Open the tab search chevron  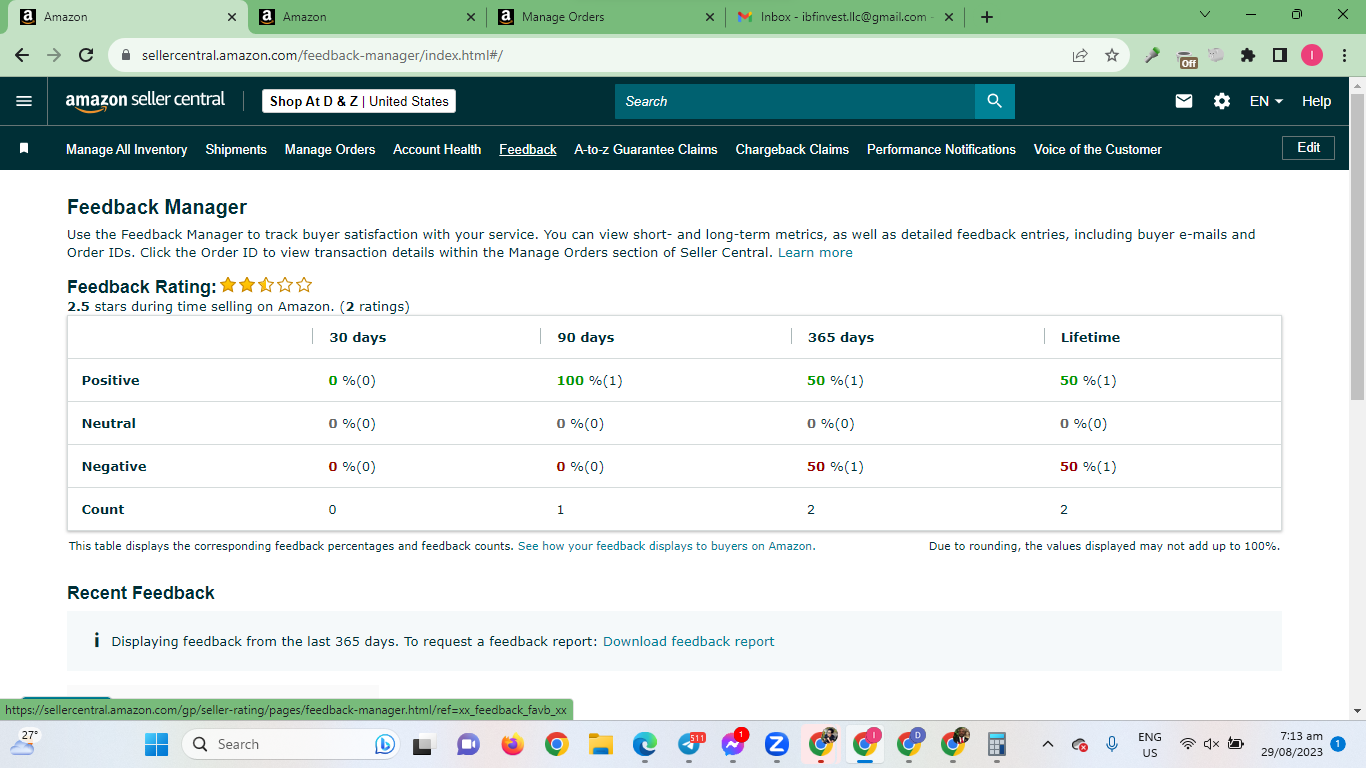pyautogui.click(x=1205, y=15)
